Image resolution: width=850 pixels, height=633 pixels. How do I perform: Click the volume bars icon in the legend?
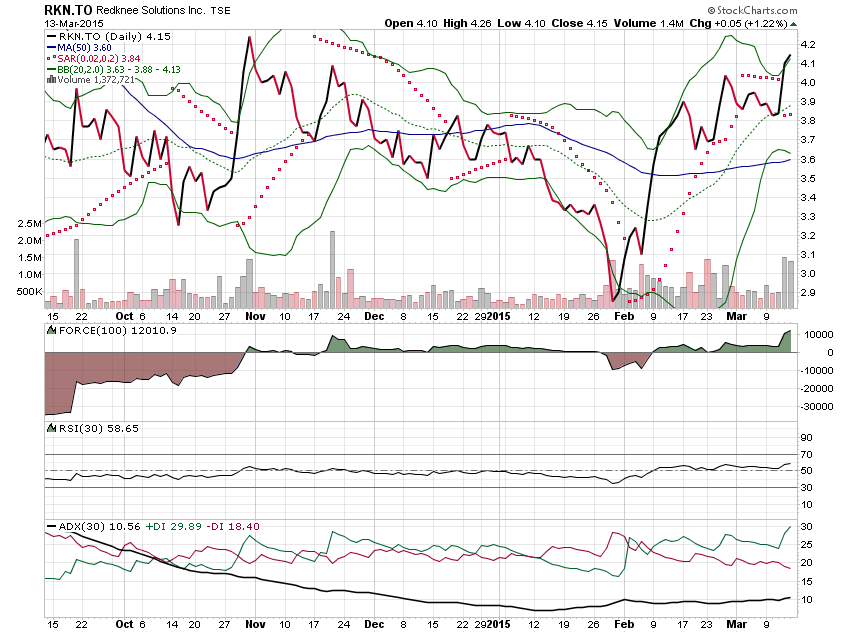[51, 80]
